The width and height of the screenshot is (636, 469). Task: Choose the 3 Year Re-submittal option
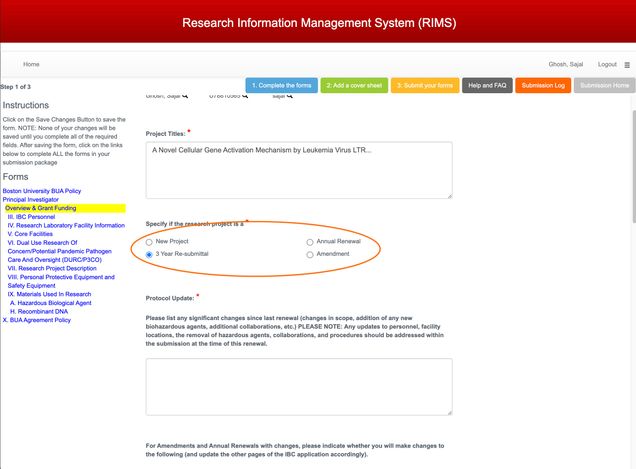150,255
